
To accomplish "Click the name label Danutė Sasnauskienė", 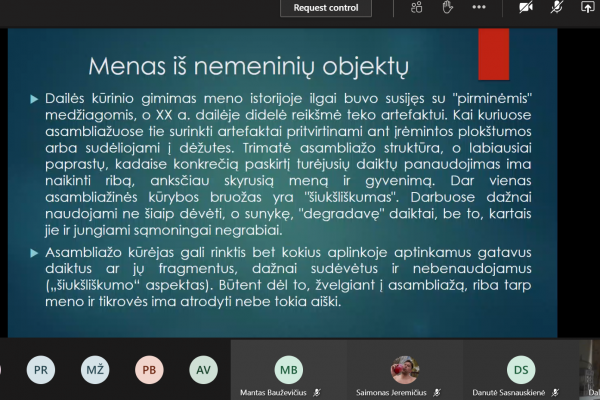I will pos(509,393).
